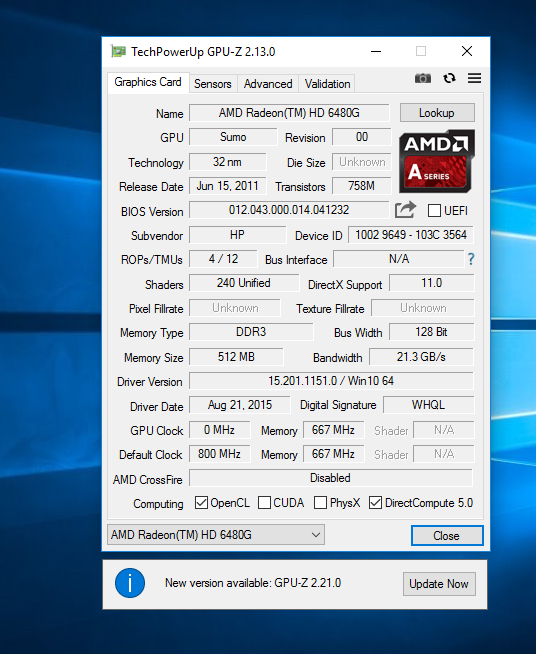Click the blue info icon in the update bar
536x654 pixels.
point(130,583)
